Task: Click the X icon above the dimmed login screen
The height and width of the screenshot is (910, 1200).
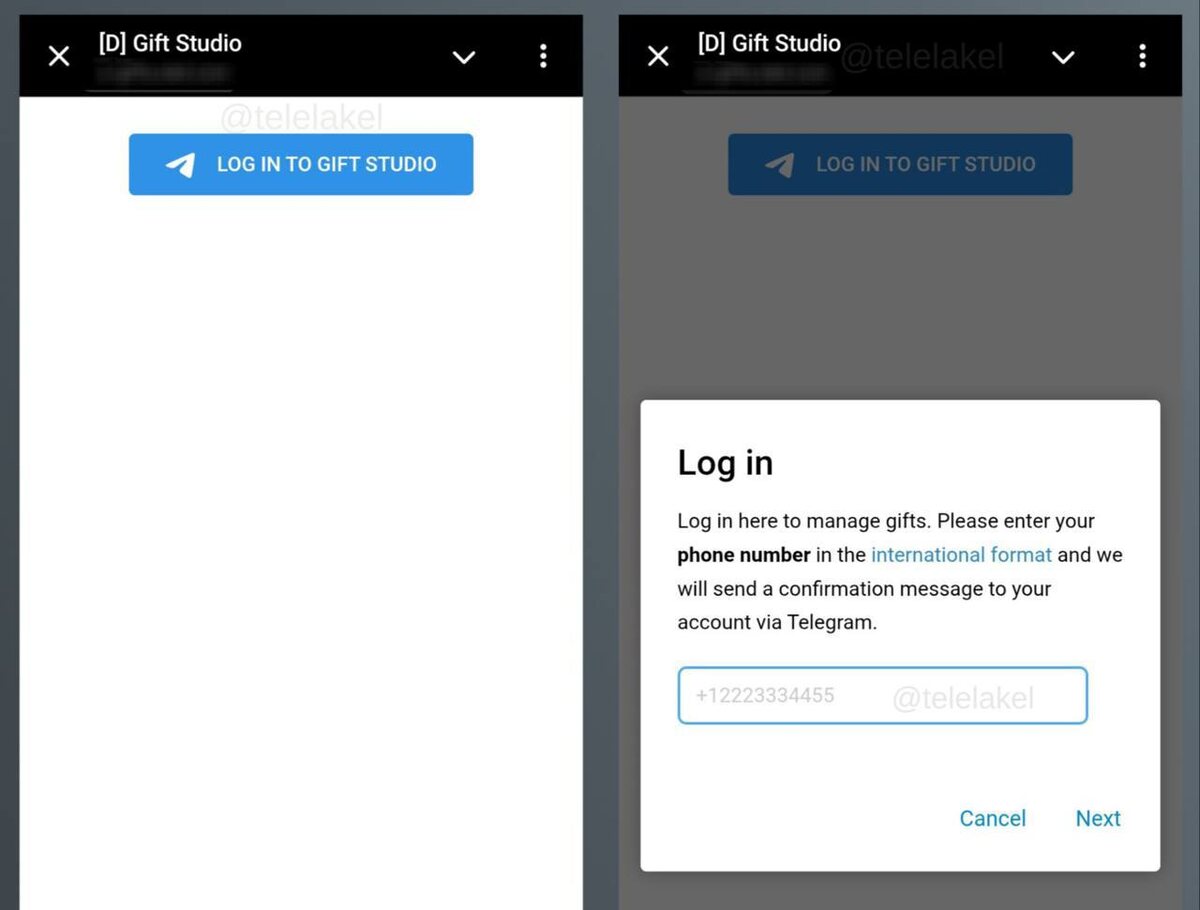Action: [658, 56]
